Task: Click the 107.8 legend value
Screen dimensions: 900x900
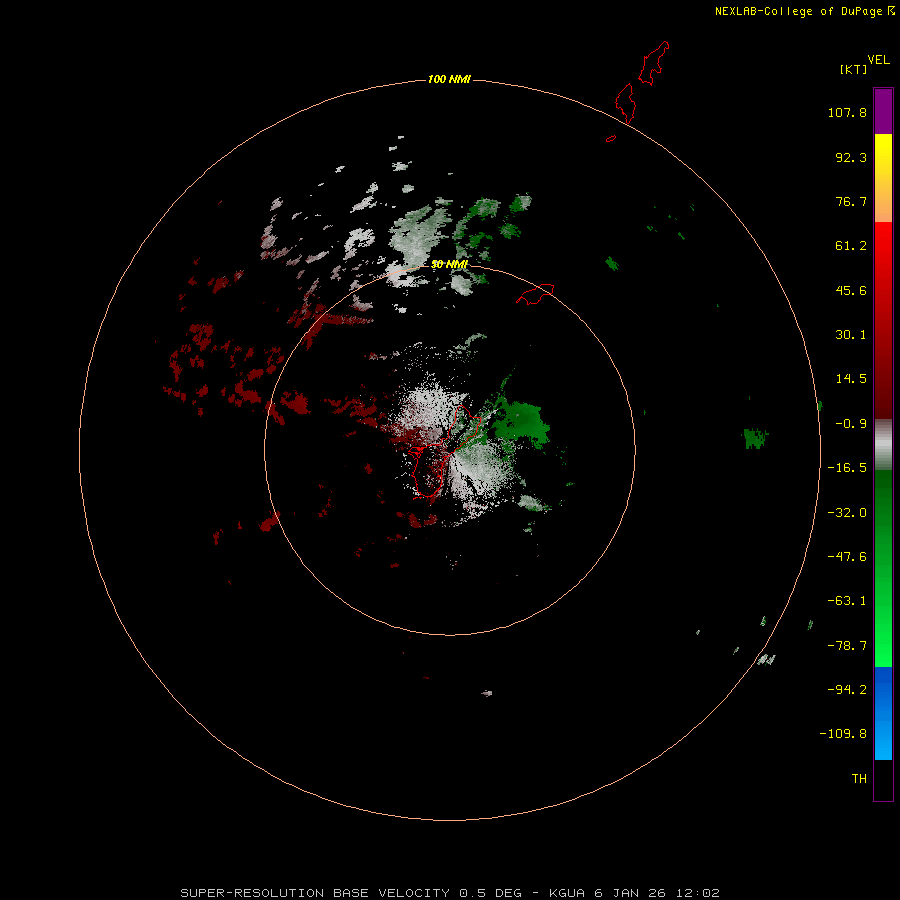Action: click(847, 112)
